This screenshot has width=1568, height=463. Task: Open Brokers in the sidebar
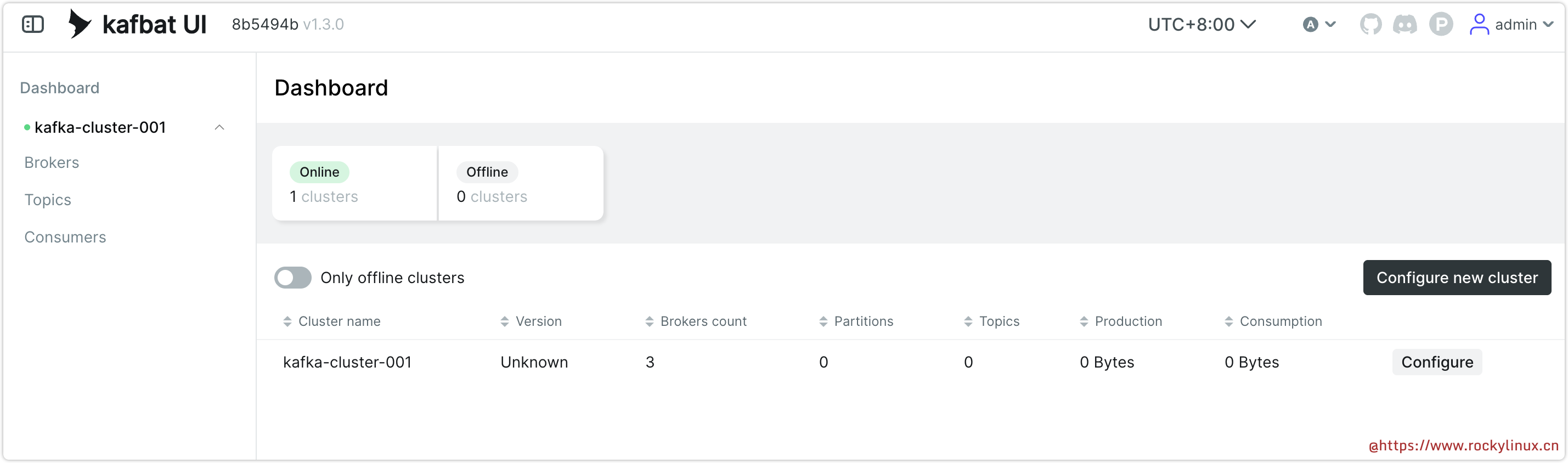pos(52,162)
